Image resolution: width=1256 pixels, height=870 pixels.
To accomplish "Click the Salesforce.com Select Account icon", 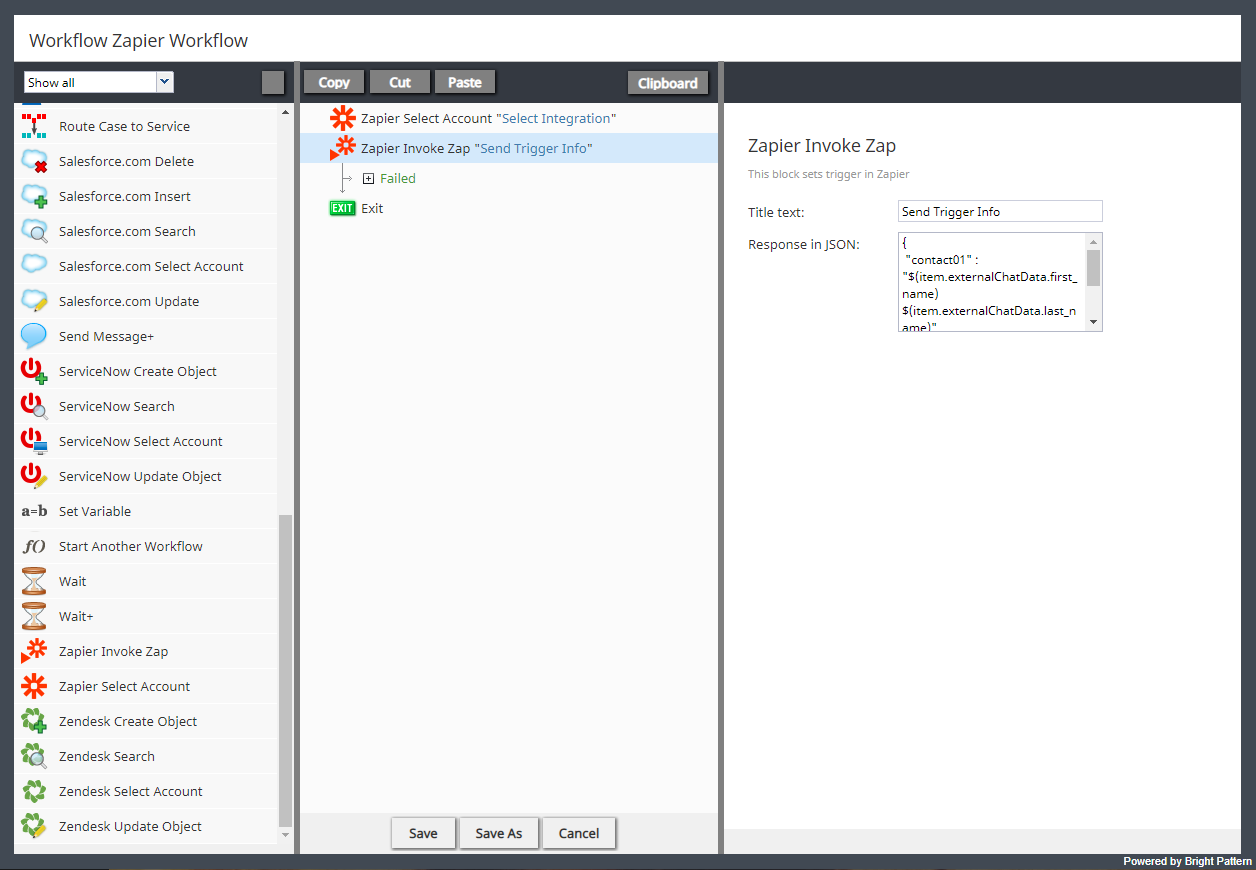I will click(34, 266).
